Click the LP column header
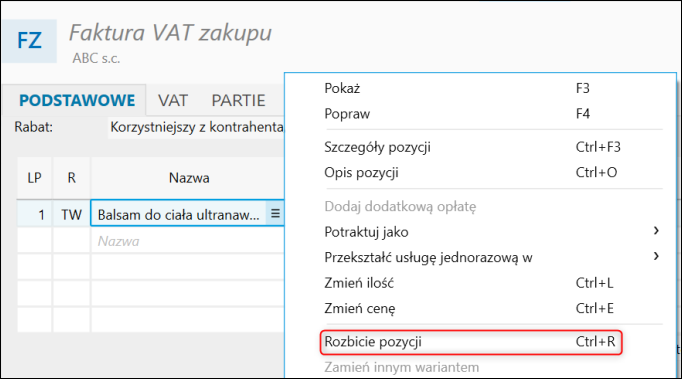The height and width of the screenshot is (379, 682). point(34,178)
